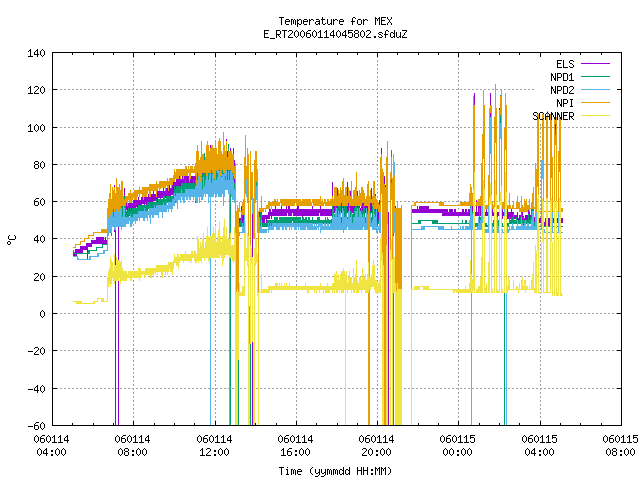Screen dimensions: 640x480
Task: Click the x-axis tick label 060115 08:00
Action: tap(620, 446)
